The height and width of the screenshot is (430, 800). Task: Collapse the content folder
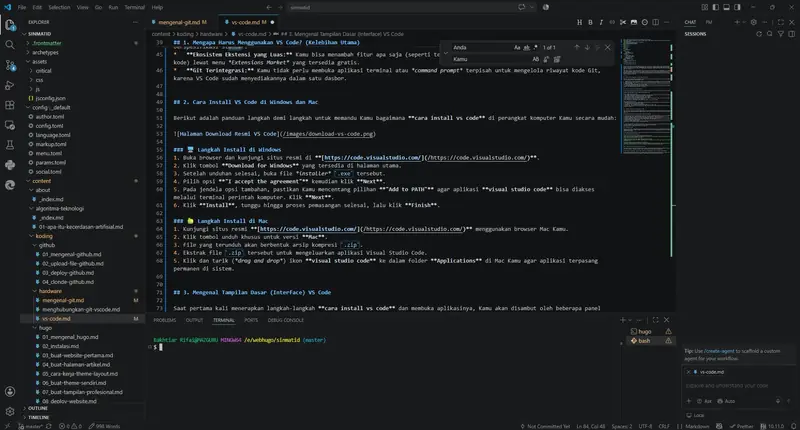(41, 181)
